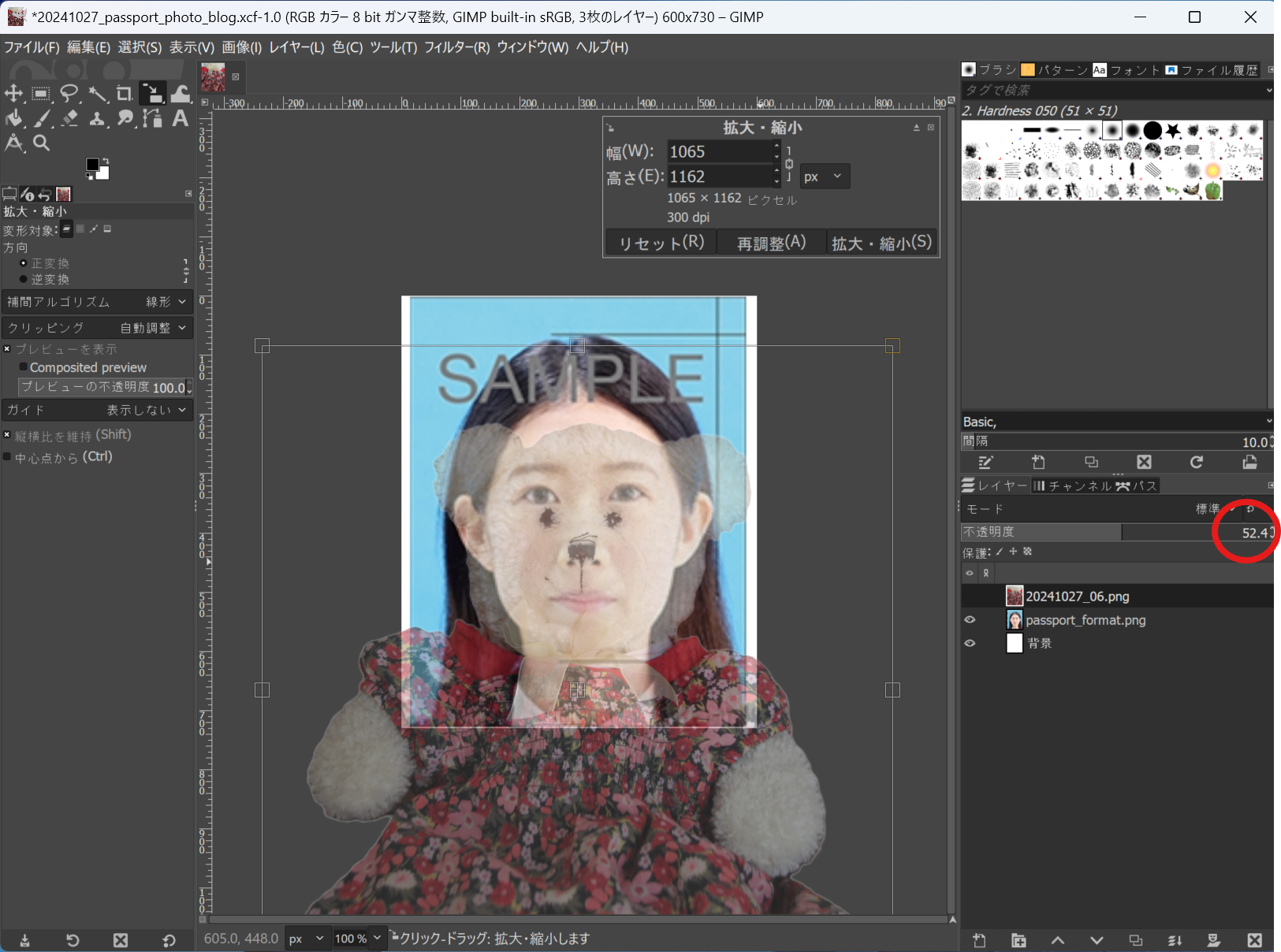Select the Move tool in toolbox

13,94
